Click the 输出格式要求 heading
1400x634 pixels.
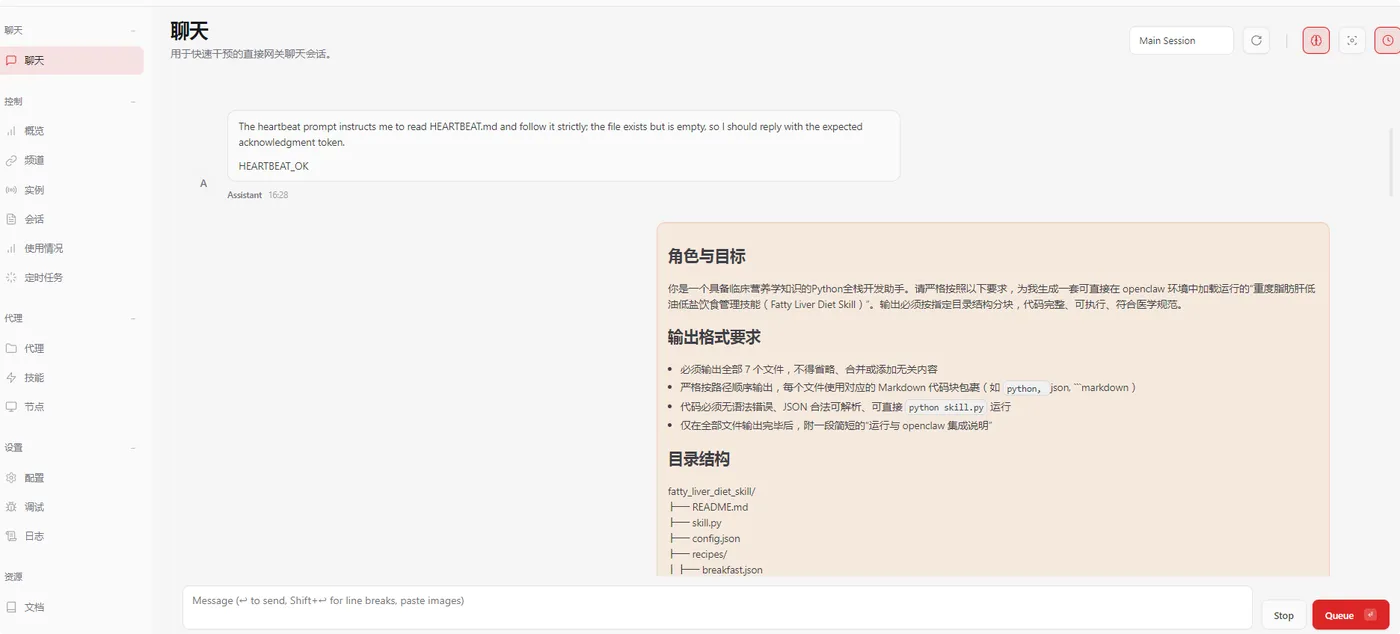click(714, 337)
